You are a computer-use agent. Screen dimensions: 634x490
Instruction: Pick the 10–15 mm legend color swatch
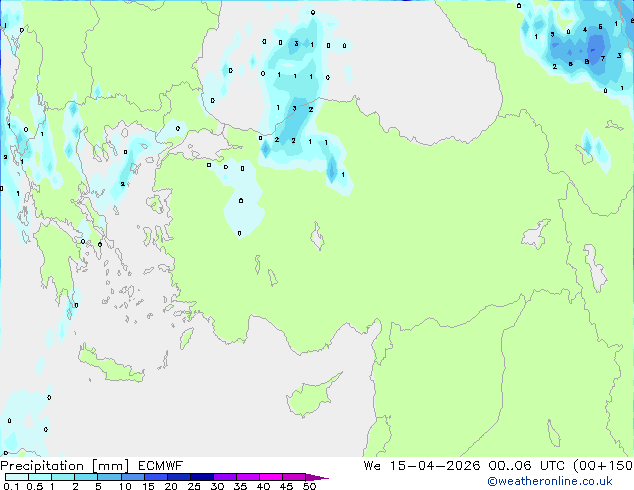point(132,477)
